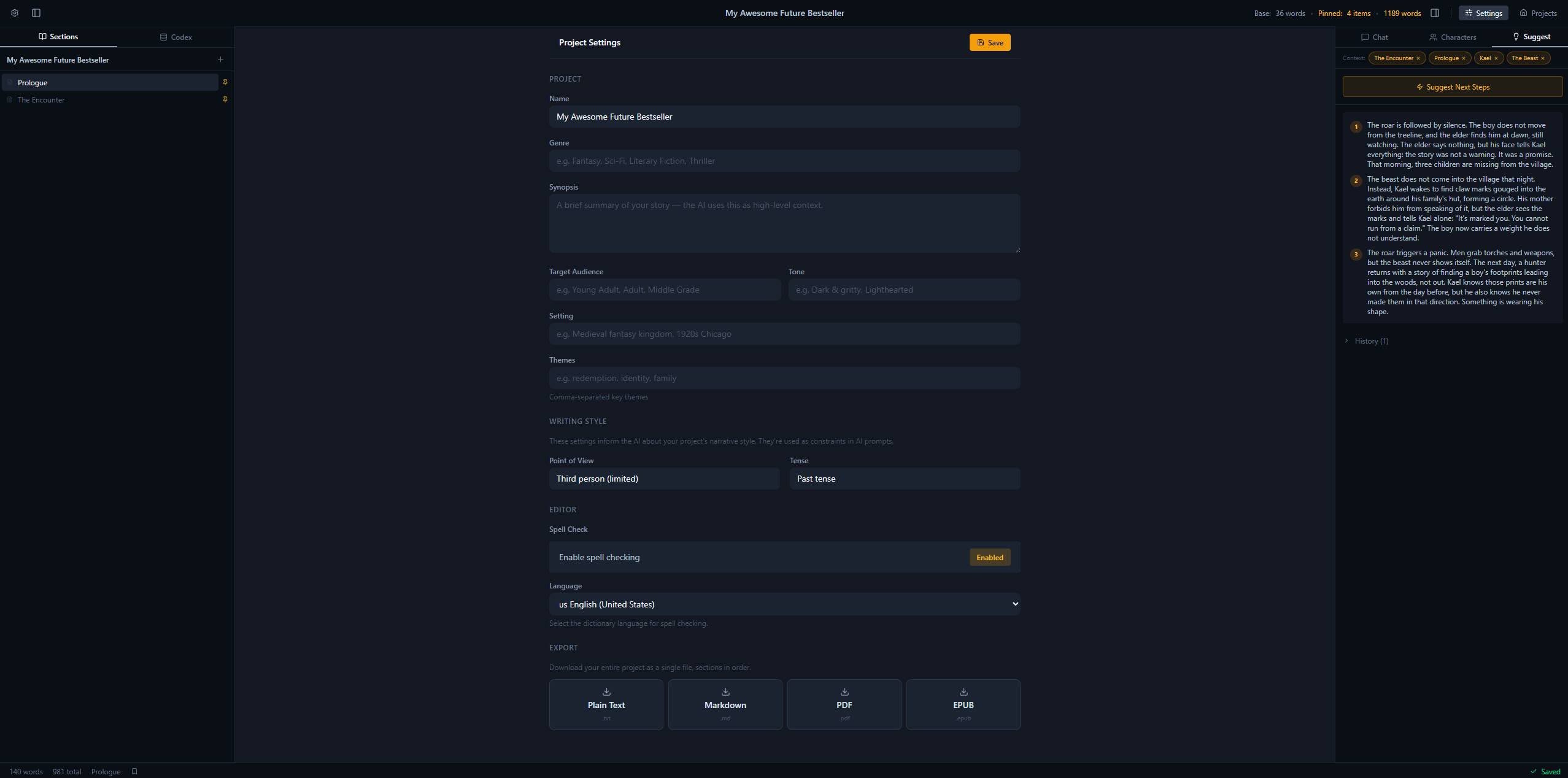
Task: Click the Themes input field
Action: [784, 378]
